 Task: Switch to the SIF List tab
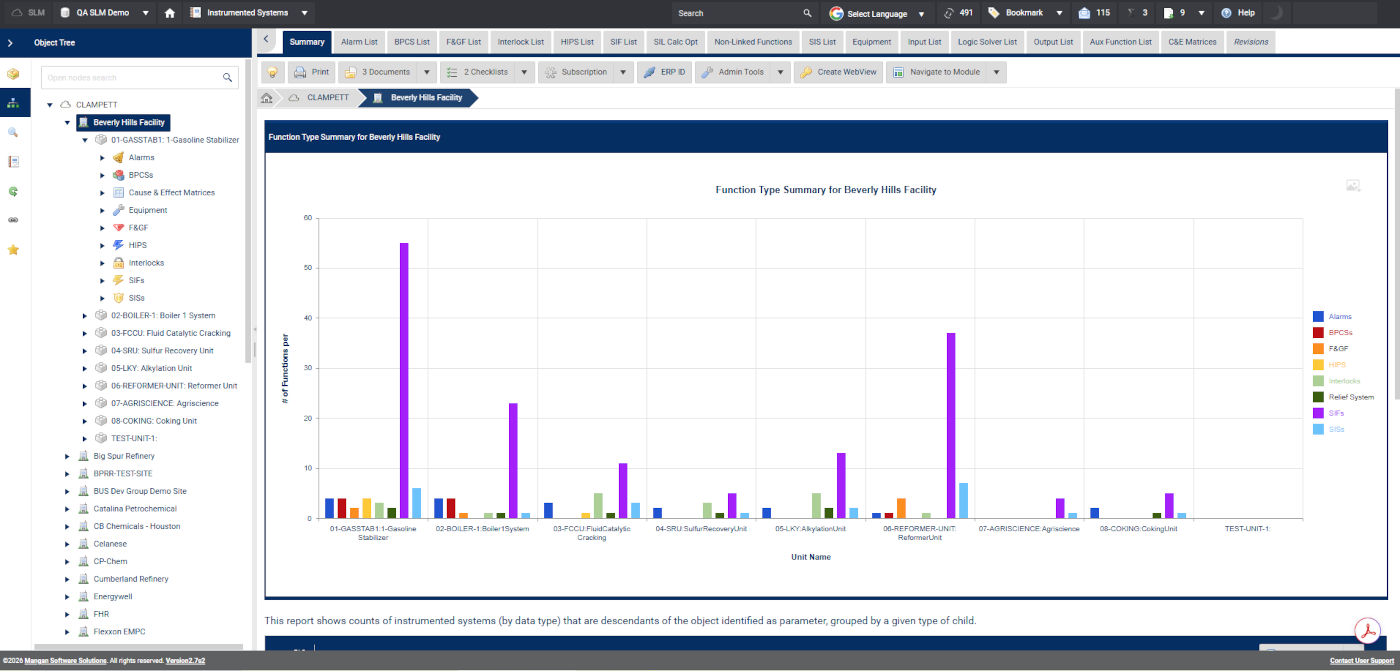point(623,42)
